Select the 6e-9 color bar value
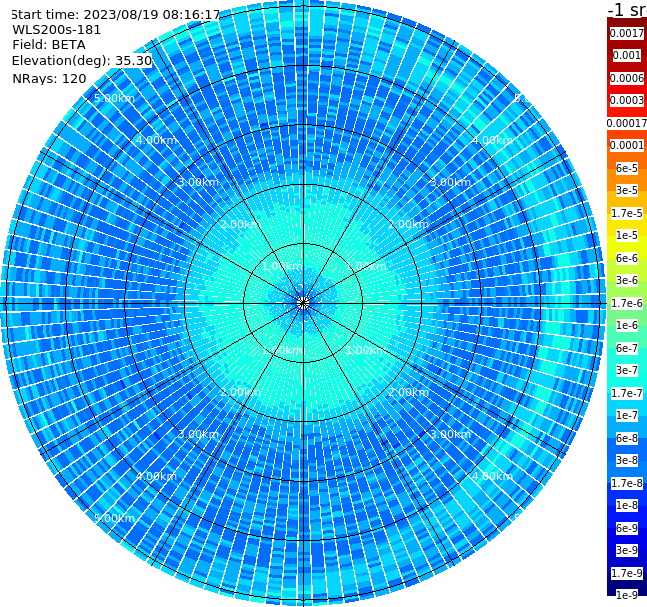 click(627, 528)
